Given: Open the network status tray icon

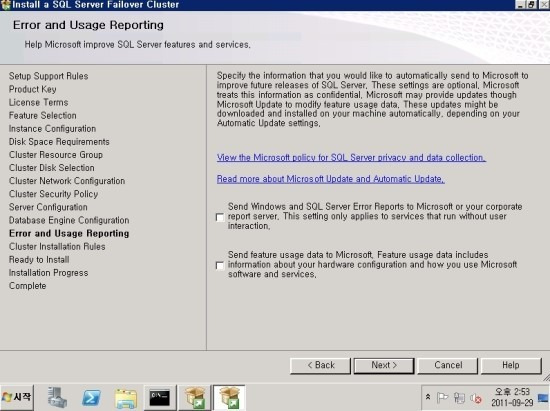Looking at the screenshot, I should 459,398.
